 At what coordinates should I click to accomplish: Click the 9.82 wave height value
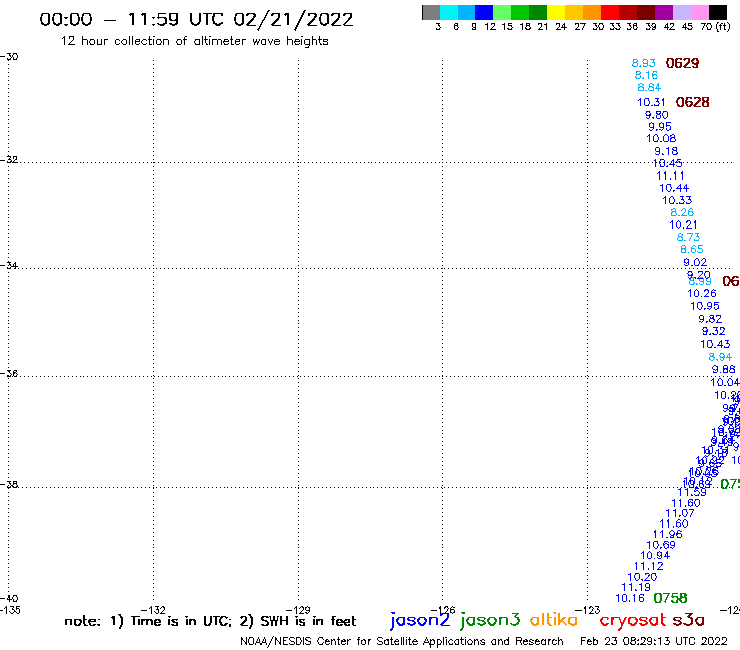pos(710,319)
